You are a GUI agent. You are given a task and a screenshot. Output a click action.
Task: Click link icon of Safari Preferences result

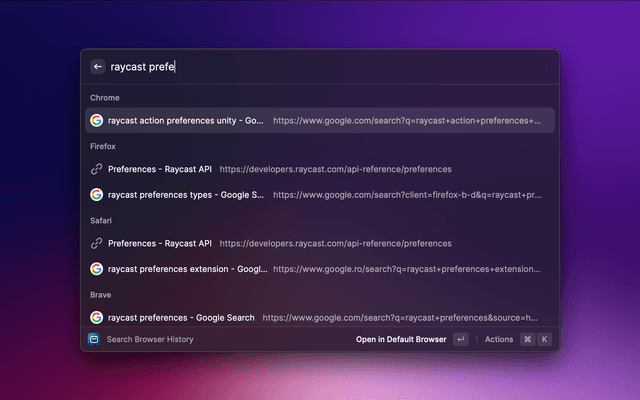97,243
